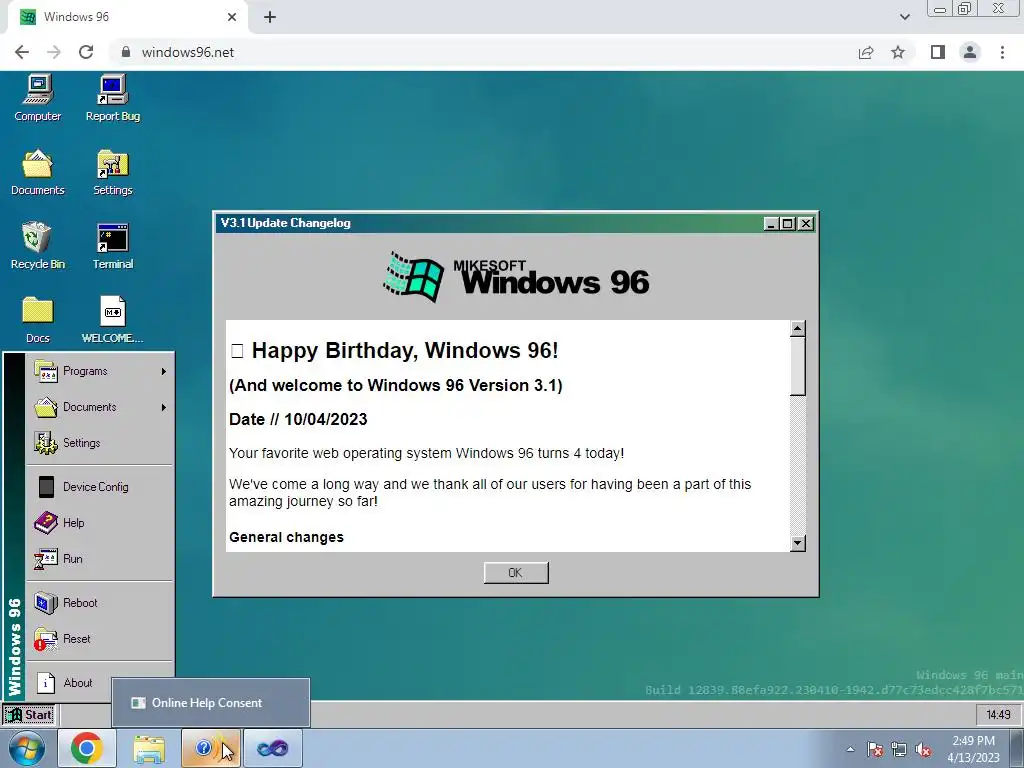Toggle the browser side panel icon
This screenshot has width=1024, height=768.
pos(938,52)
